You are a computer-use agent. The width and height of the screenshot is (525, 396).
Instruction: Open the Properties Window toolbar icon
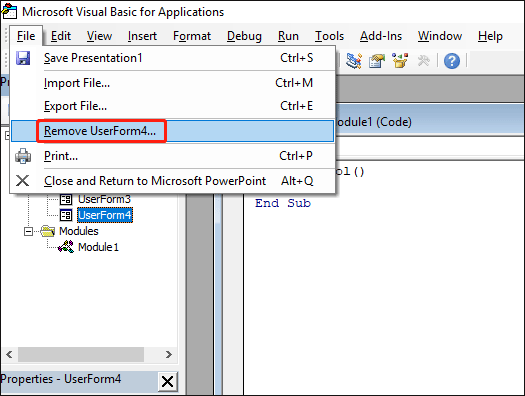(377, 61)
